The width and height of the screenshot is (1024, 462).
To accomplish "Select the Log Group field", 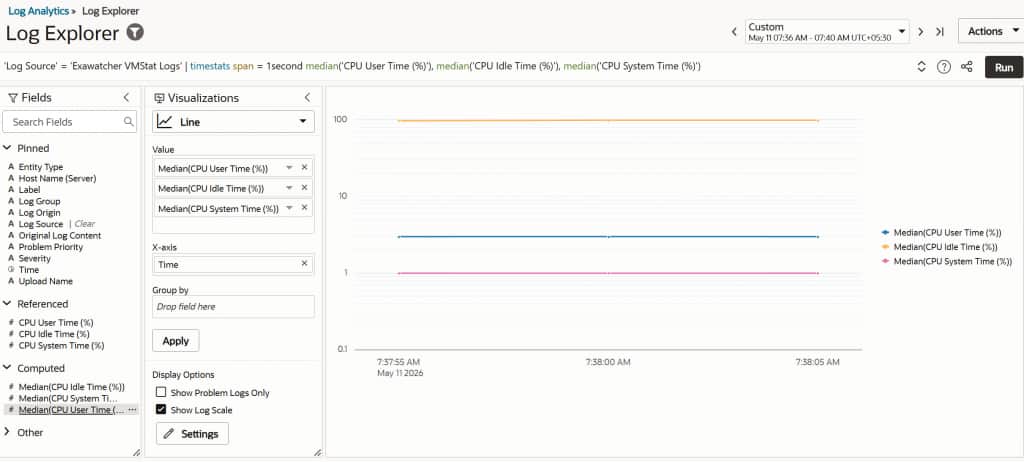I will [x=39, y=201].
